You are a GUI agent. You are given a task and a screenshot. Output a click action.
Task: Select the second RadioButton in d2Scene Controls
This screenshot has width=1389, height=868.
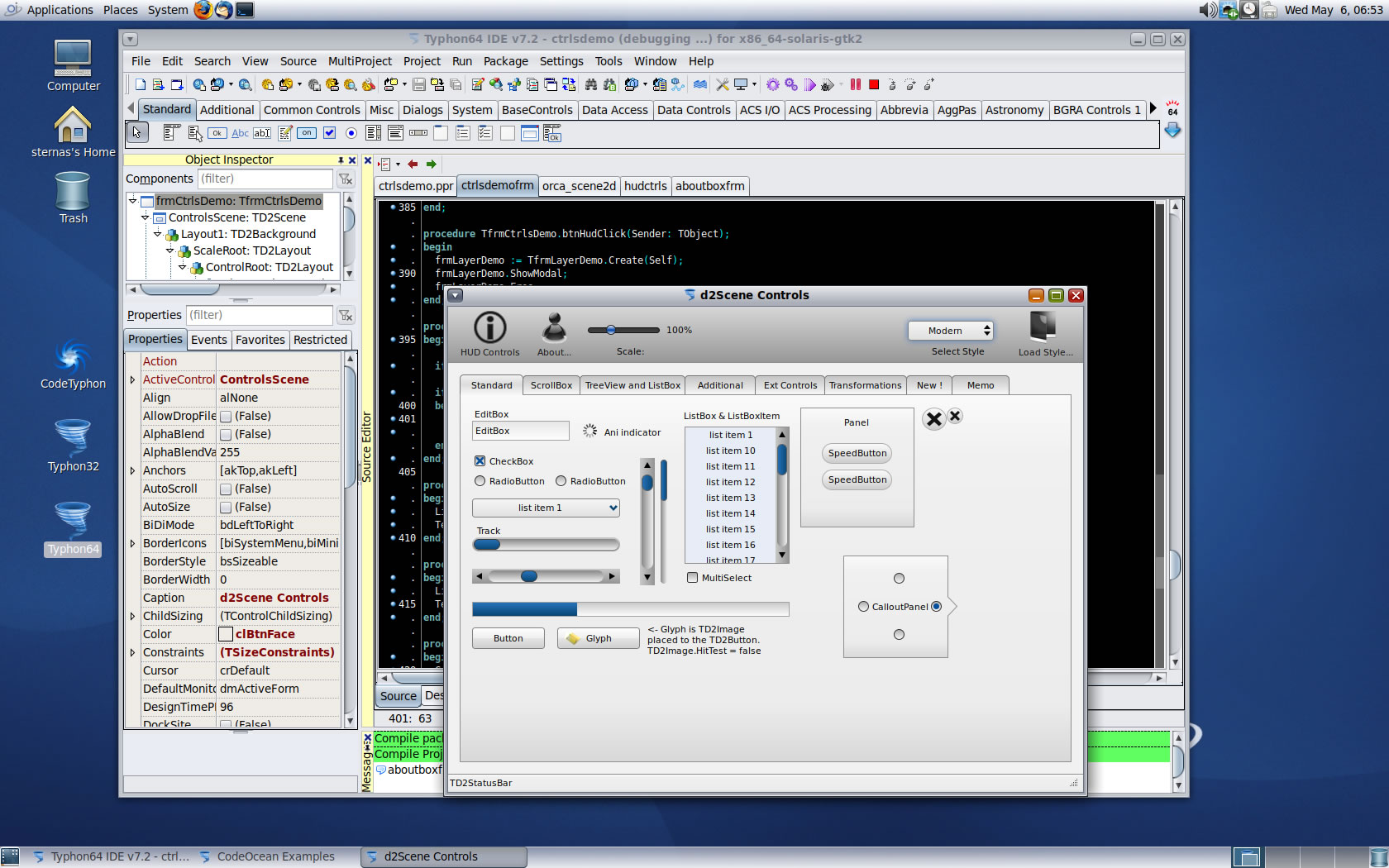coord(561,481)
